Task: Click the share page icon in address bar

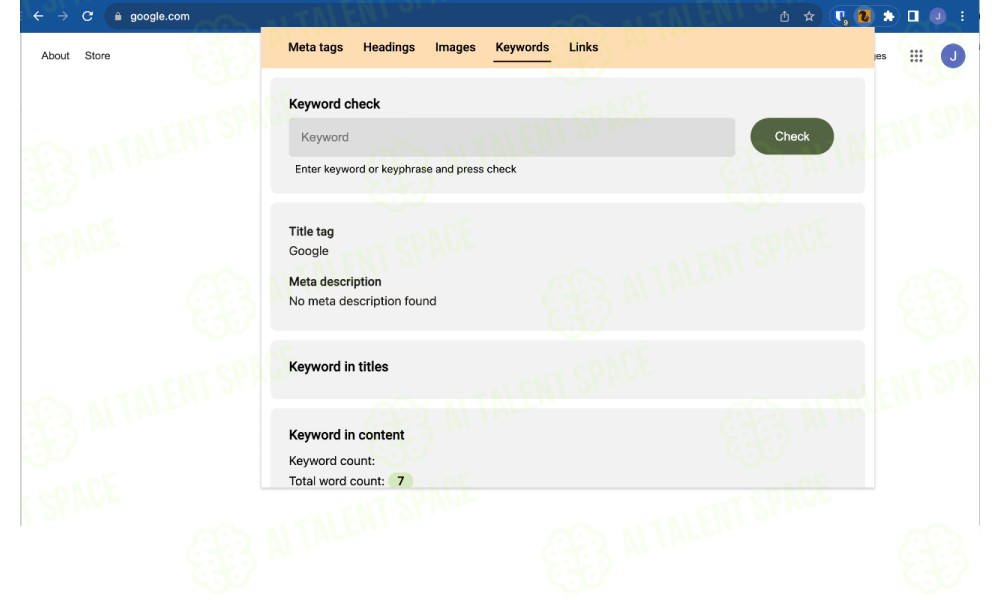Action: click(x=784, y=17)
